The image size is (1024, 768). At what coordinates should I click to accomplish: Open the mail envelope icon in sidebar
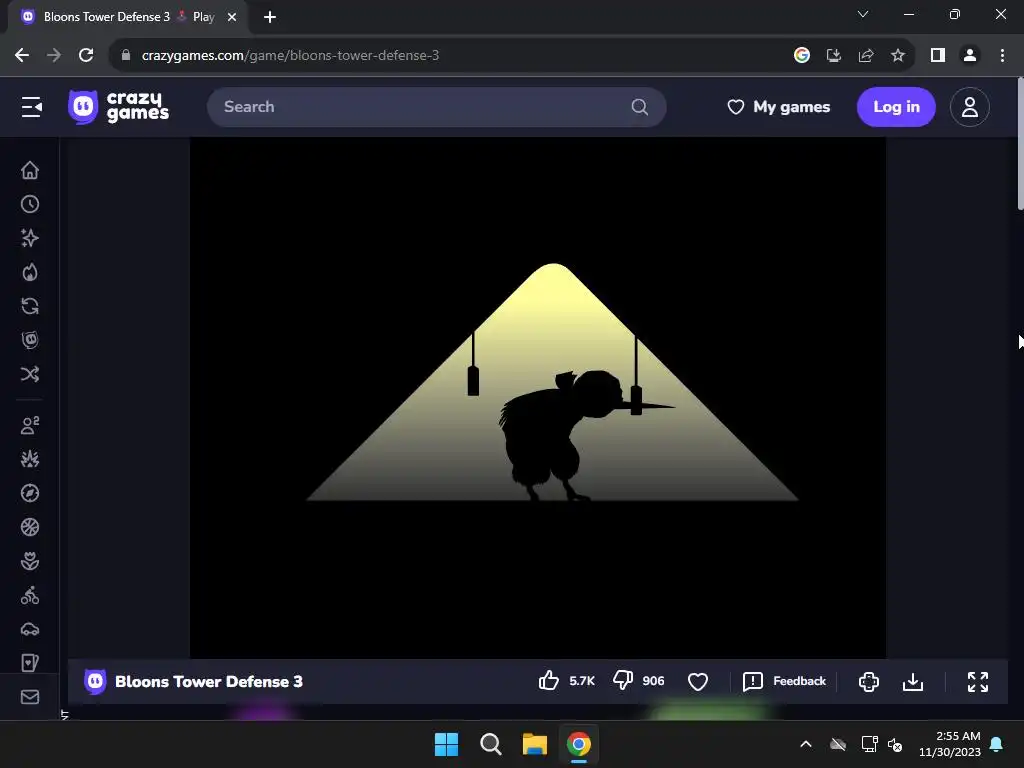[30, 697]
